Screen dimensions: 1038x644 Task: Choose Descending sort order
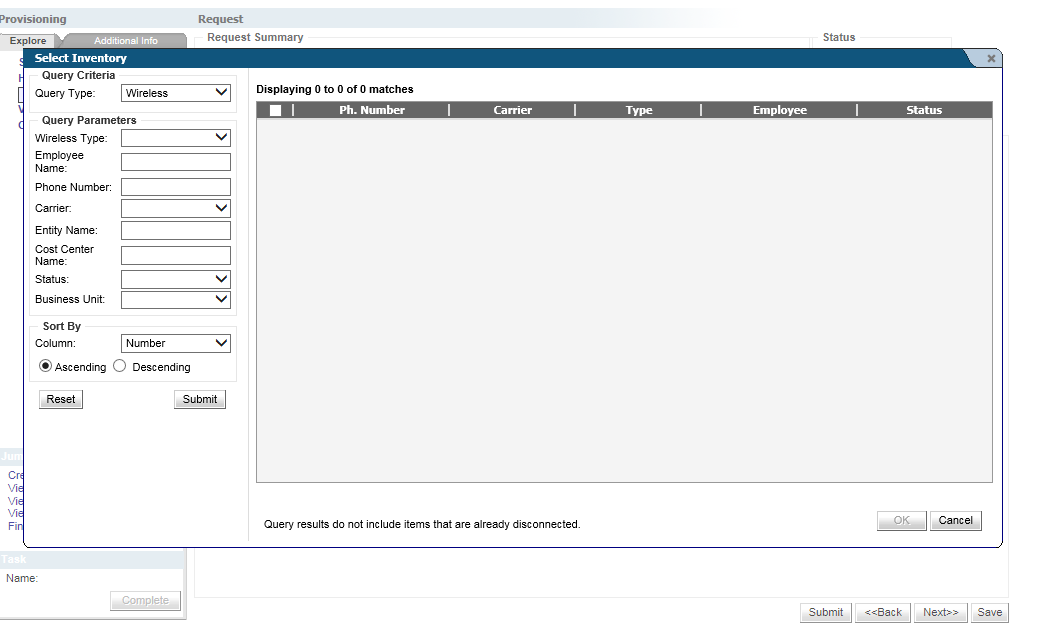120,366
